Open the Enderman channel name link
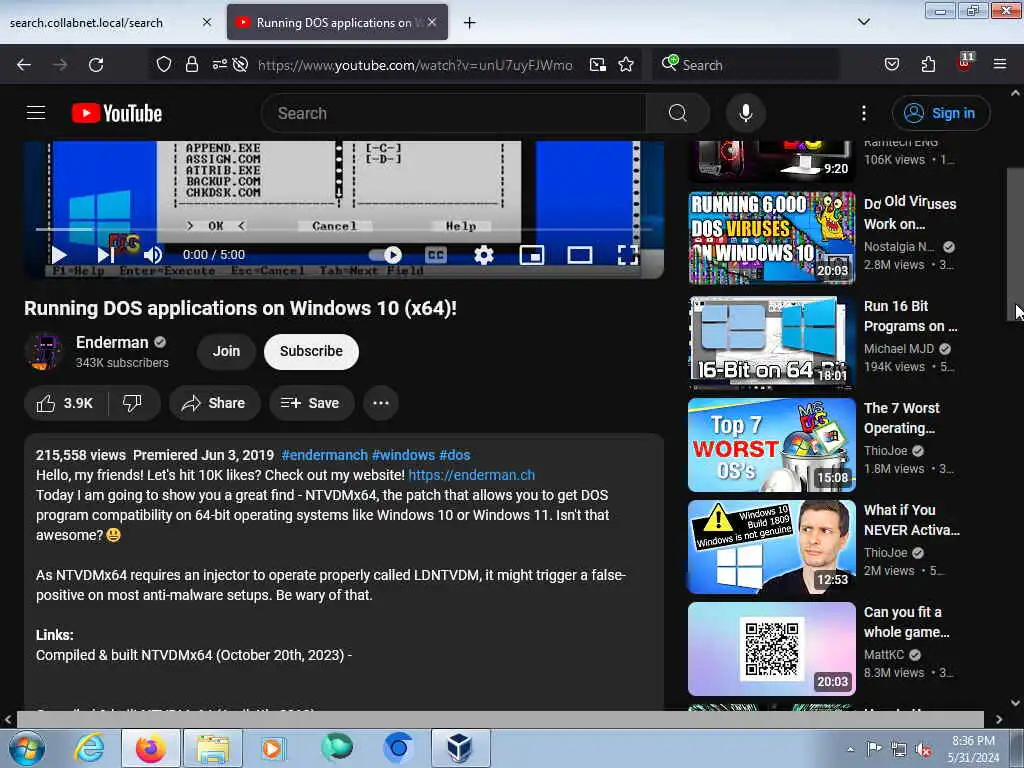The width and height of the screenshot is (1024, 768). [x=112, y=342]
